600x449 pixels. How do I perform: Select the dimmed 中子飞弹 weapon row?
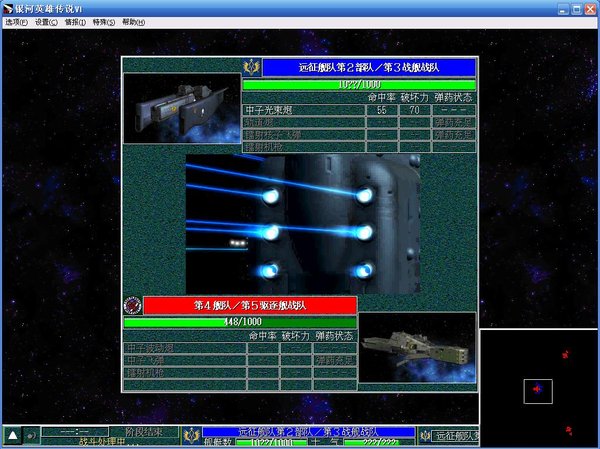point(240,360)
